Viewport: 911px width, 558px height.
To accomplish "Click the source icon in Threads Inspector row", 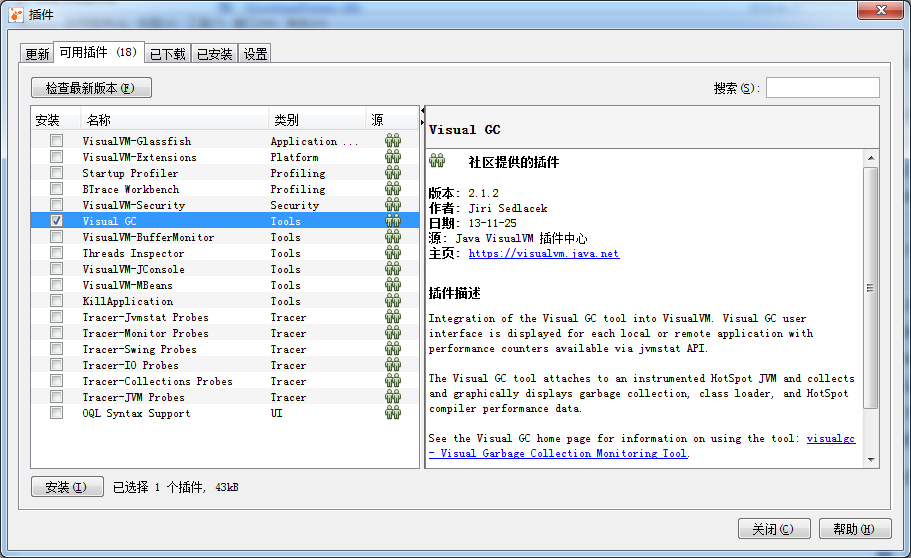I will (393, 252).
